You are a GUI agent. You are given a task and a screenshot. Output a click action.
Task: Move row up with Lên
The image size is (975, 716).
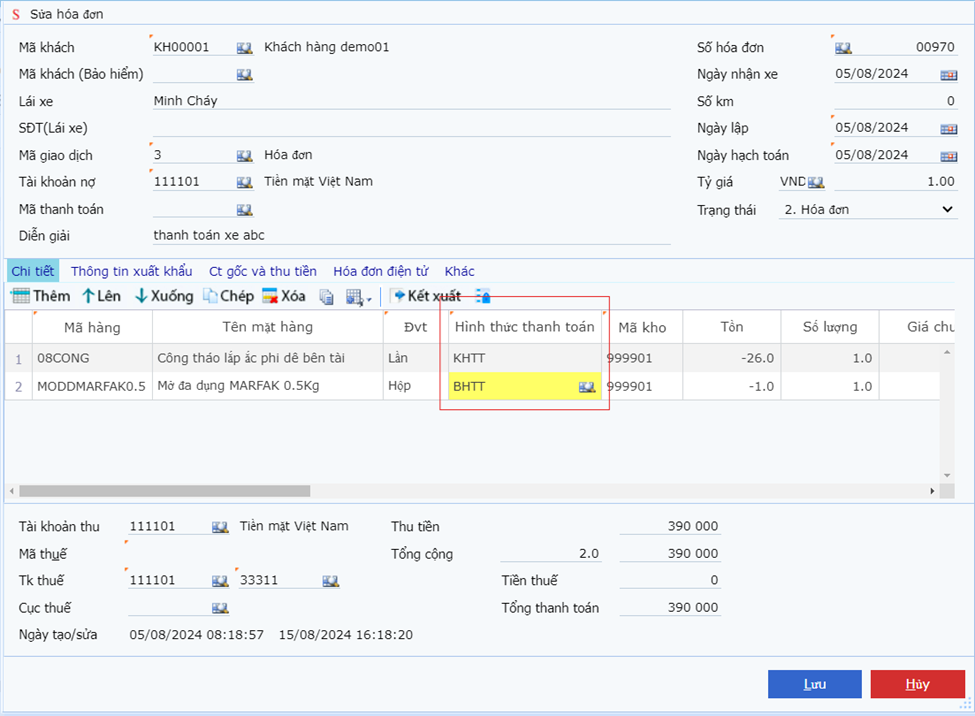[101, 296]
